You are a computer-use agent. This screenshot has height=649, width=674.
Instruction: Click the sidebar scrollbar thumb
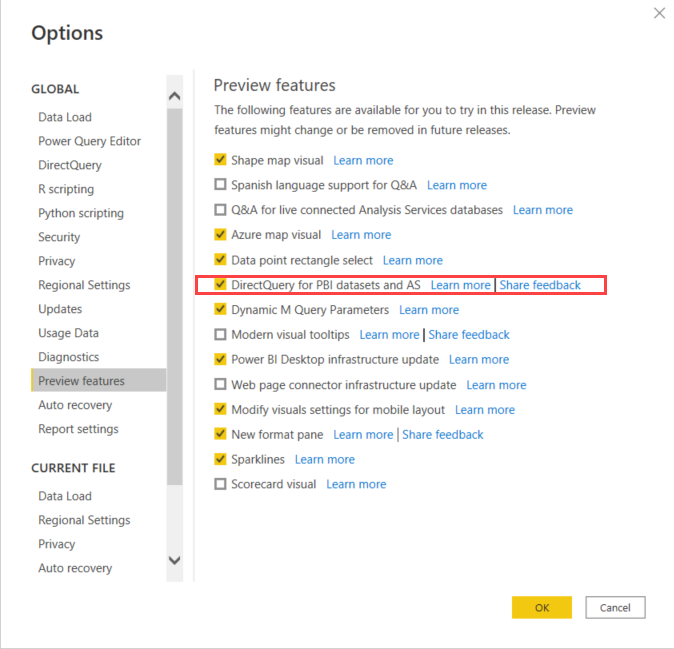point(175,297)
